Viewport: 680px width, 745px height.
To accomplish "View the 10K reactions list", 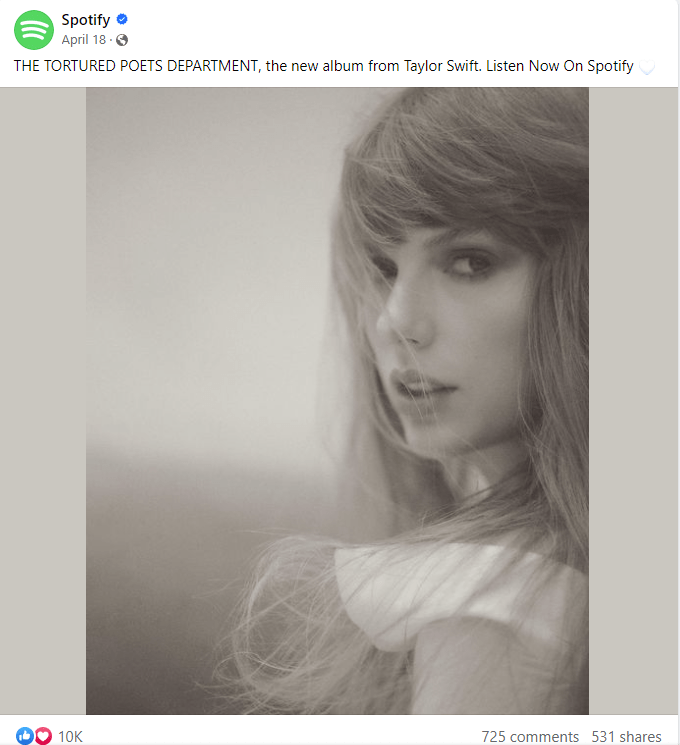I will tap(70, 736).
